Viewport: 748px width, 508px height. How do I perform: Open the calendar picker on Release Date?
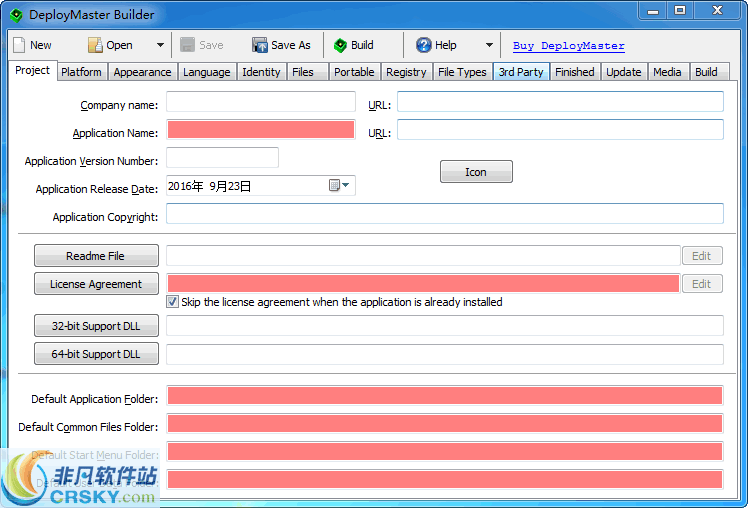click(x=339, y=185)
